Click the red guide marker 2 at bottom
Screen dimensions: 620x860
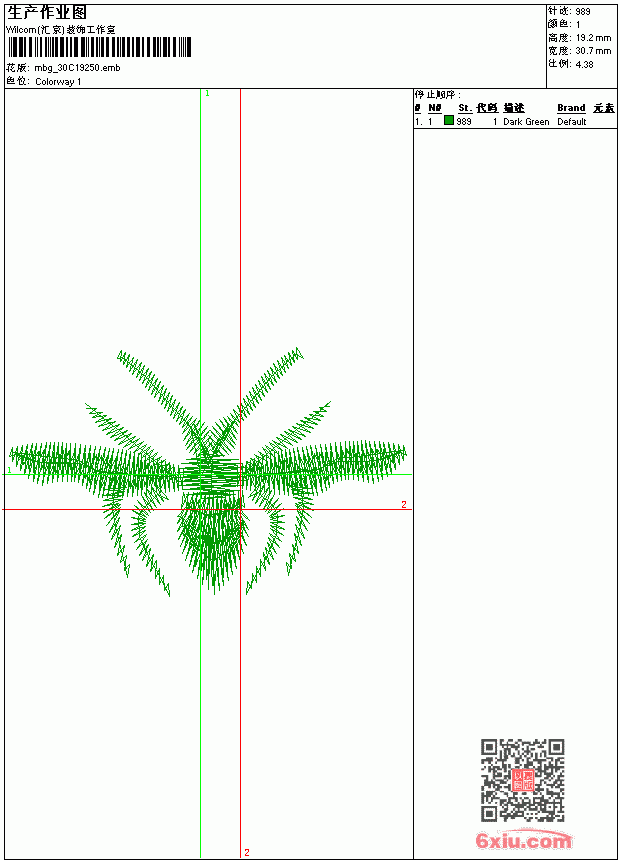coord(247,852)
